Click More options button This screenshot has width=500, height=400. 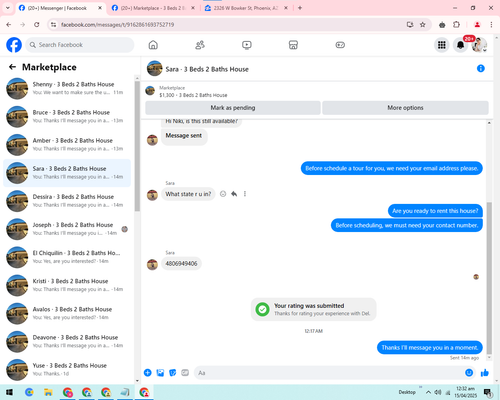pyautogui.click(x=405, y=108)
